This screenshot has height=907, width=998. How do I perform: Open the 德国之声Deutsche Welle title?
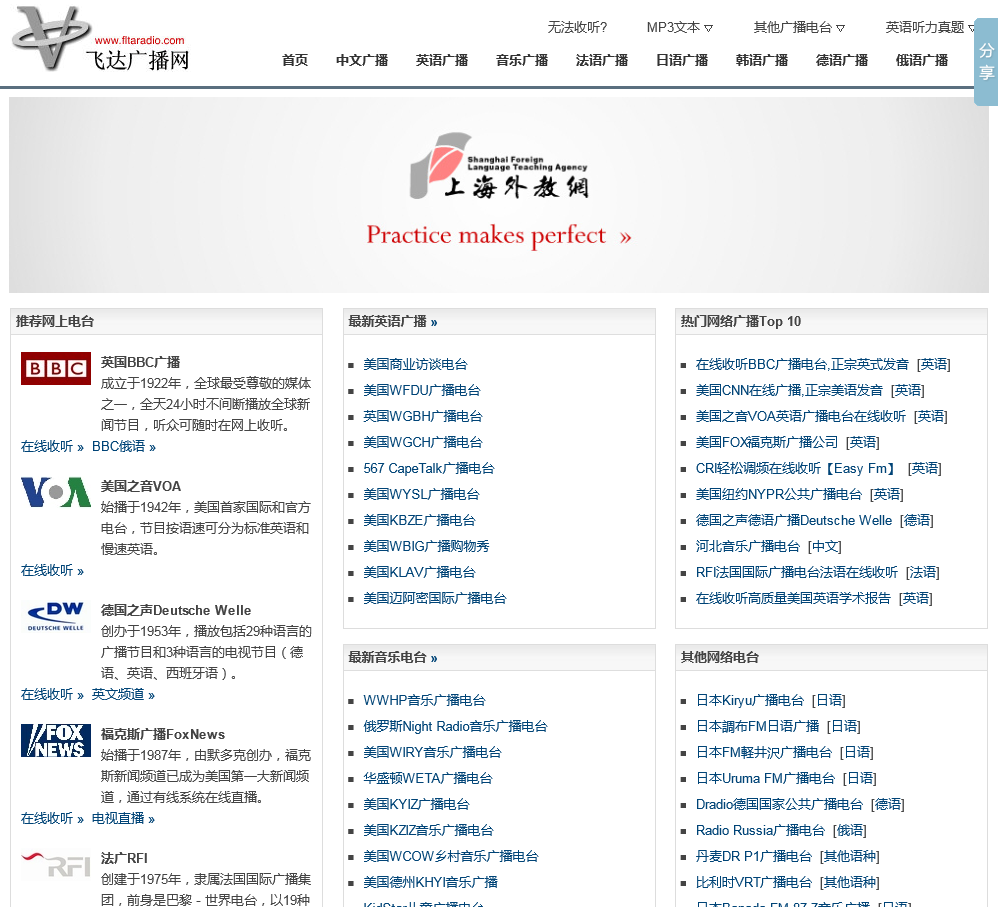pyautogui.click(x=176, y=610)
